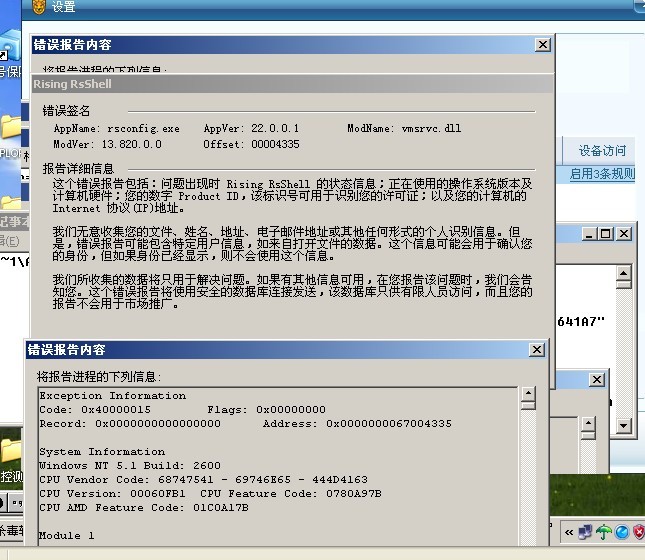Maximize the window behind showing 641A7 text
The width and height of the screenshot is (645, 560).
click(x=606, y=234)
